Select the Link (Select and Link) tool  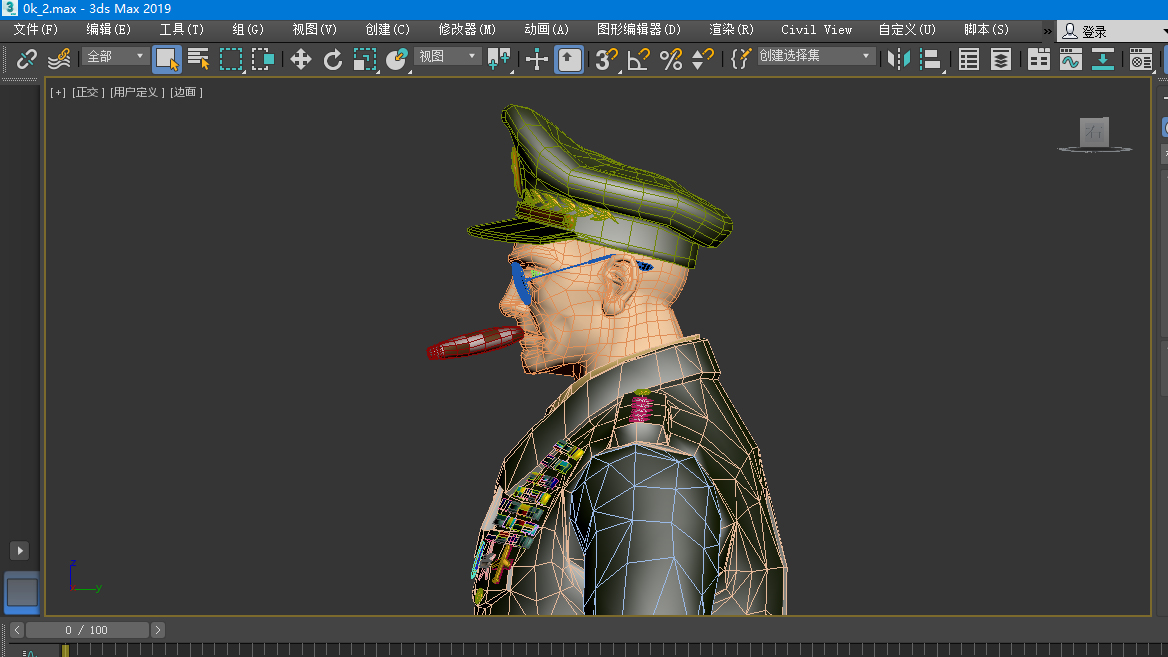[27, 59]
